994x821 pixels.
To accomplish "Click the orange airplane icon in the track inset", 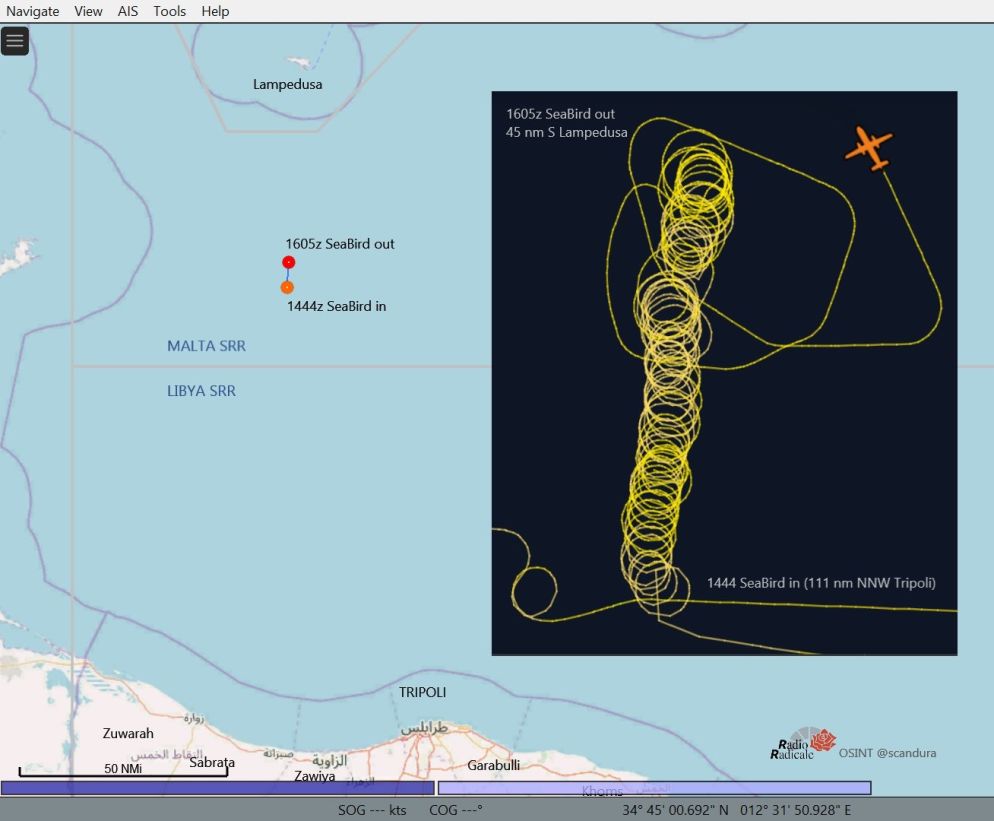I will [x=868, y=147].
